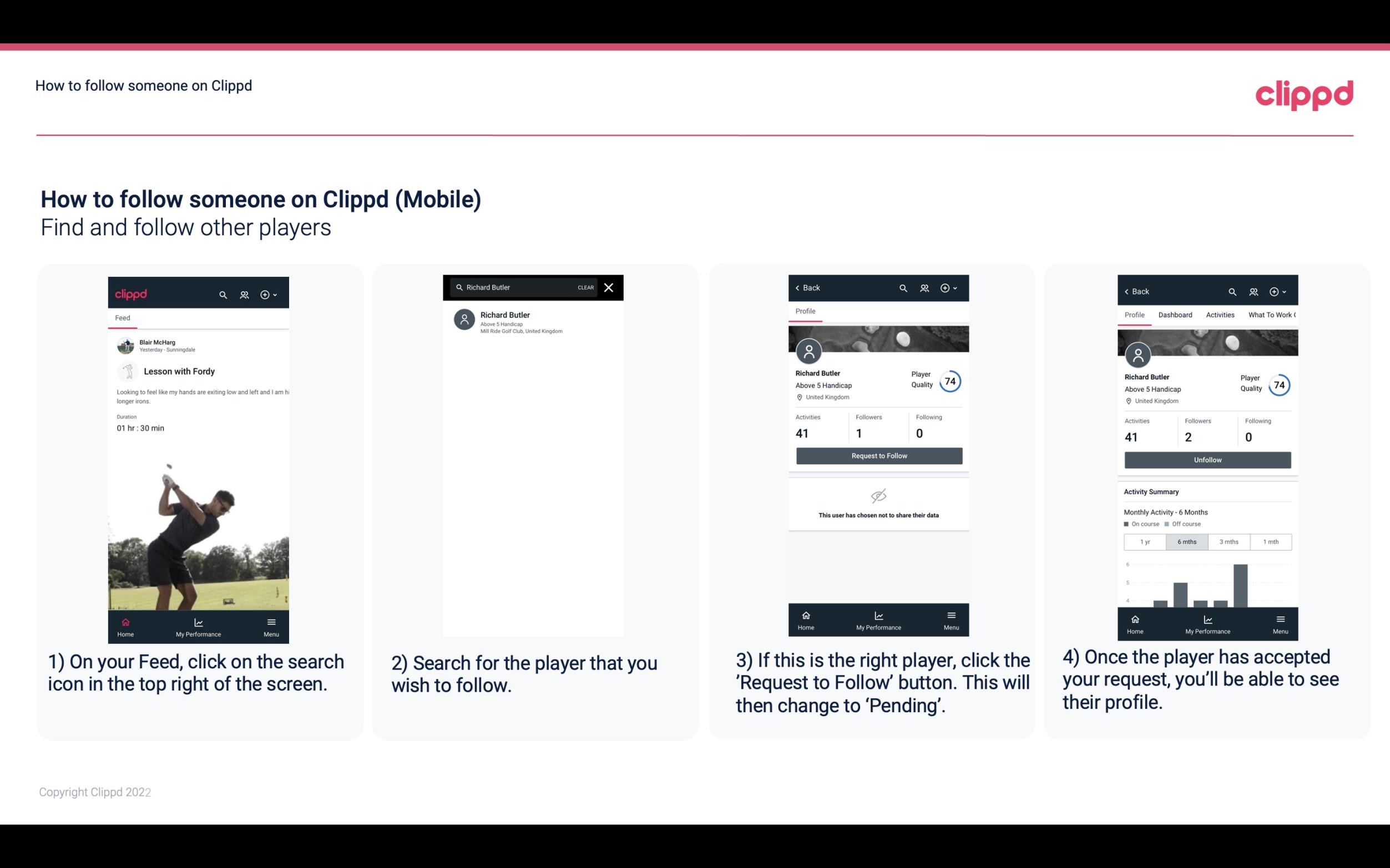Click the user account icon in top nav

coord(243,294)
